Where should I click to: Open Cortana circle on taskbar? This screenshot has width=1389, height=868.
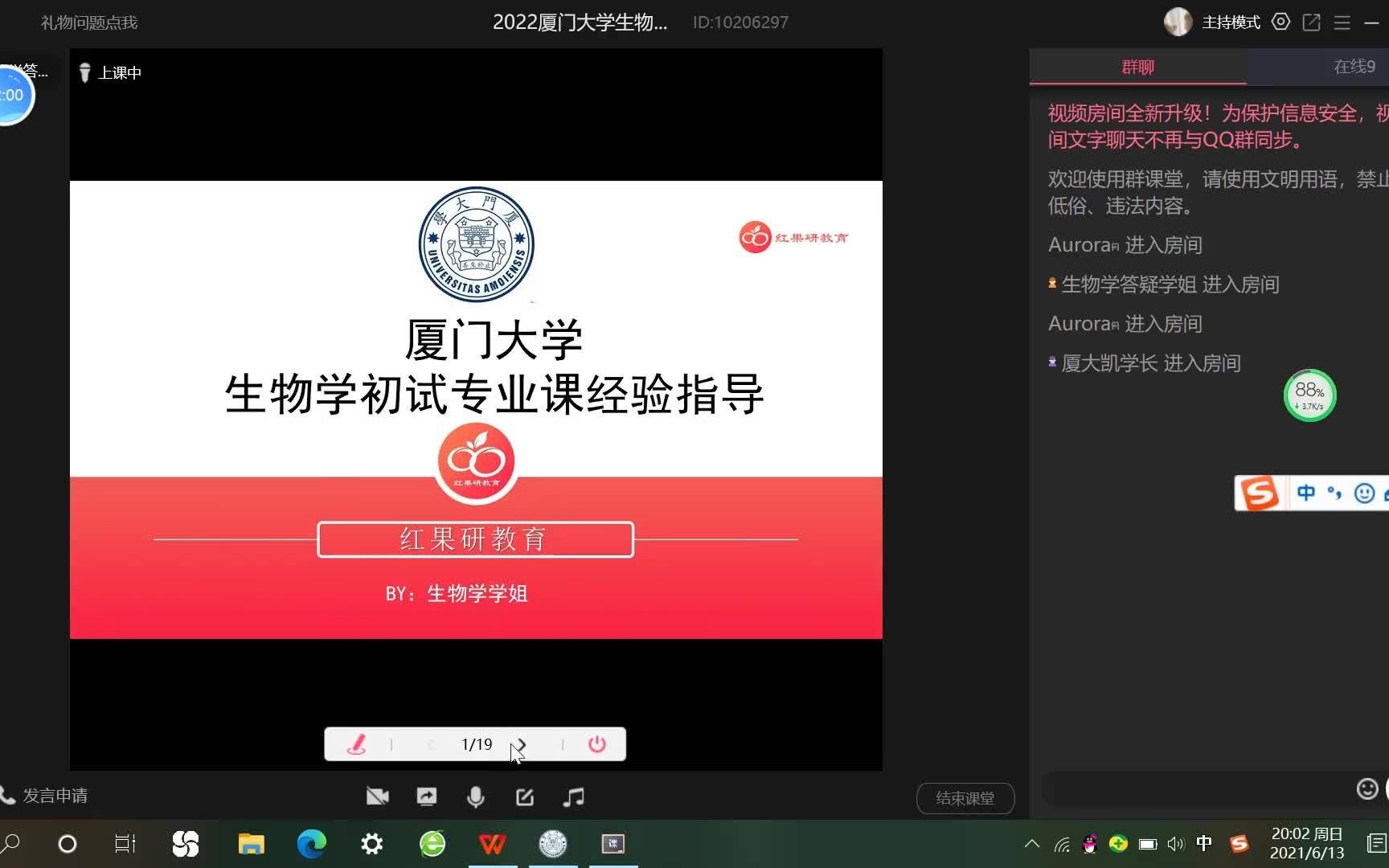point(68,844)
